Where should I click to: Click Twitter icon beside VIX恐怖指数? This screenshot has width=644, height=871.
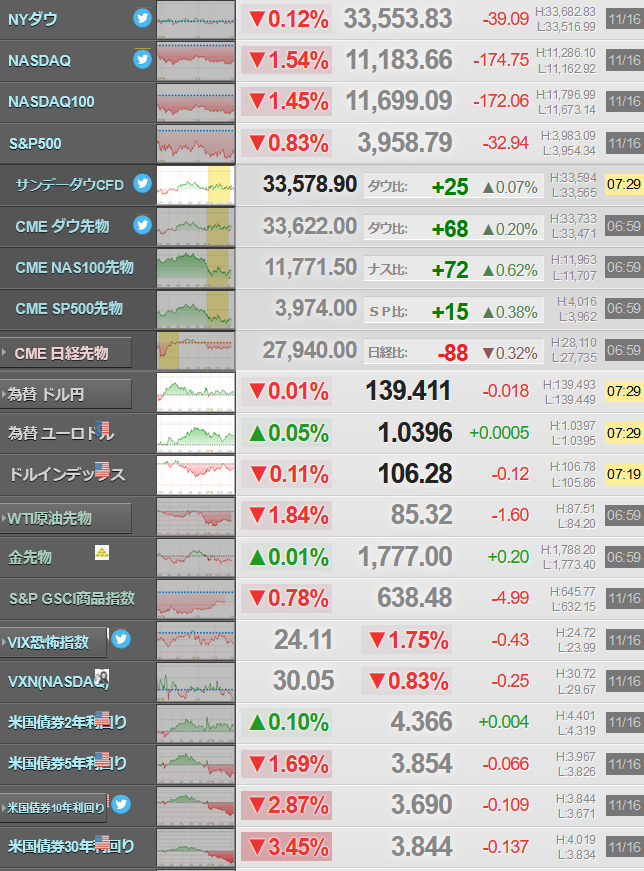click(x=121, y=639)
